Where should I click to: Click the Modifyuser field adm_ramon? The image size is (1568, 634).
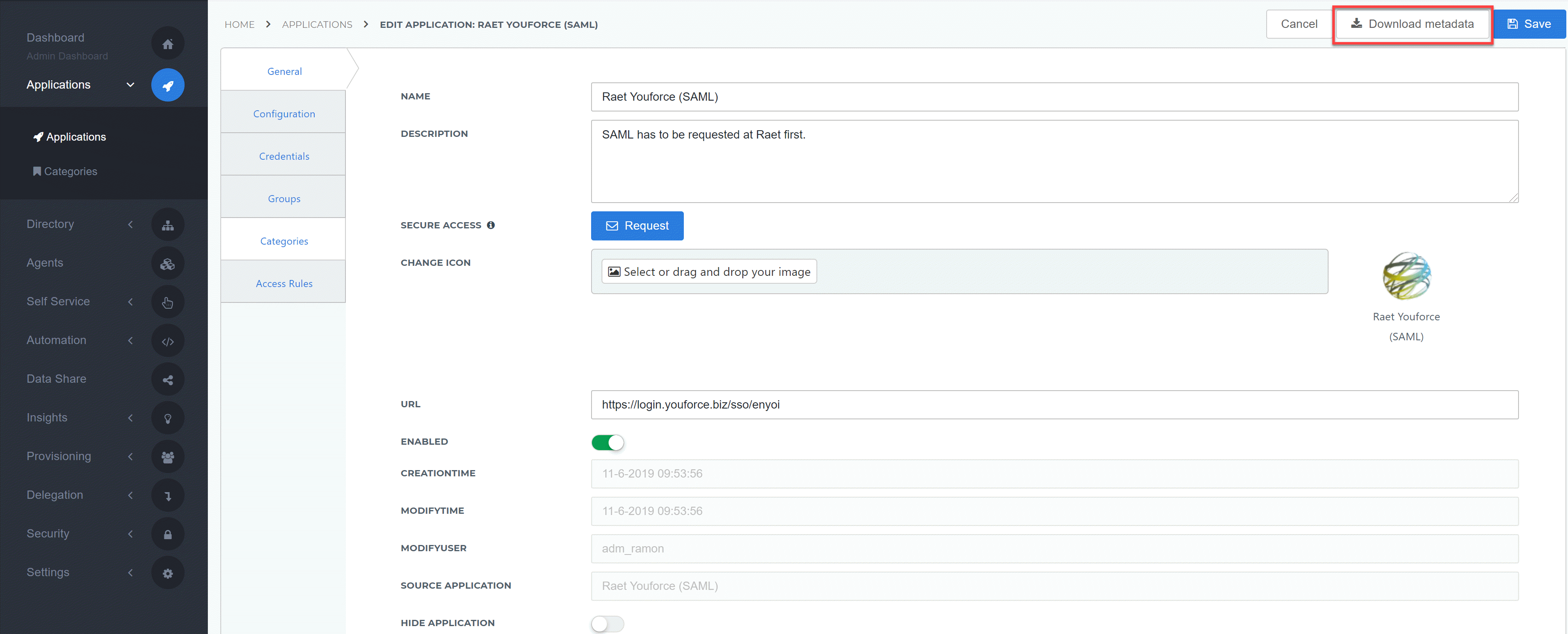pos(1054,549)
